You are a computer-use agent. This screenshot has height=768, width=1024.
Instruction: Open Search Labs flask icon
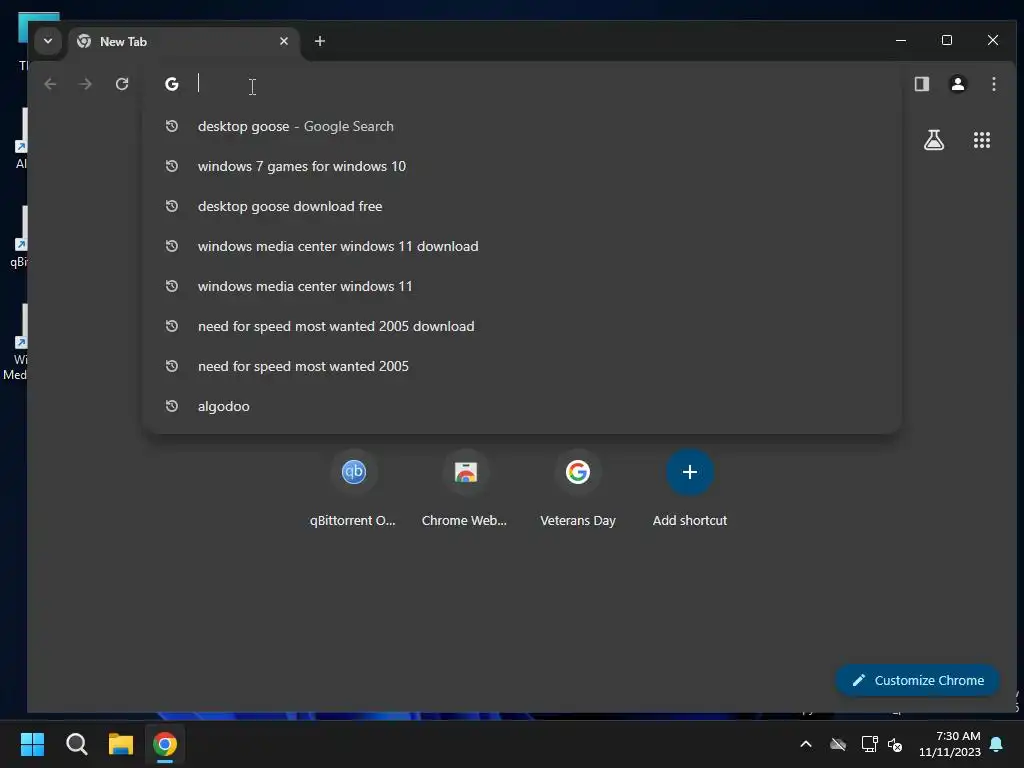(x=934, y=140)
